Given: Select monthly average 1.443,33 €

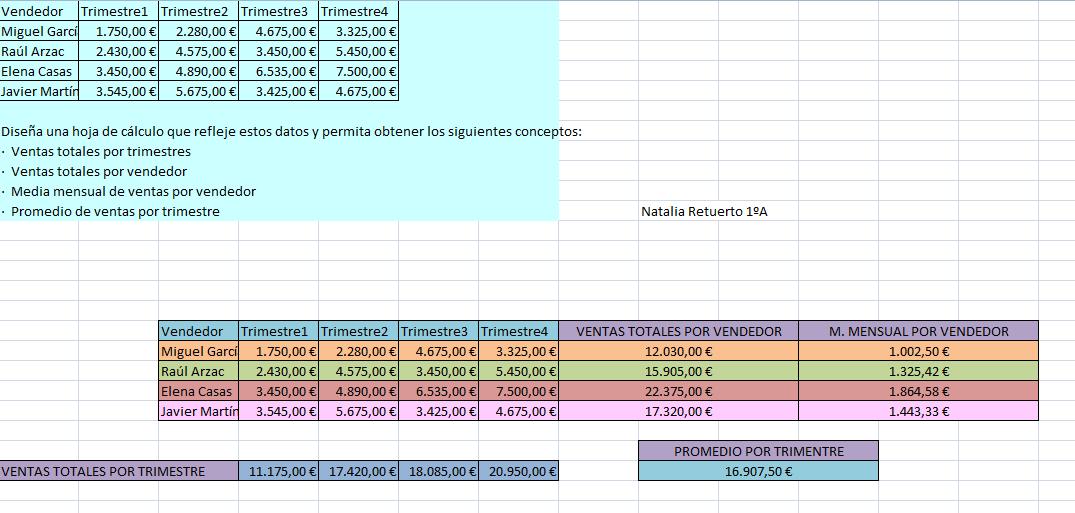Looking at the screenshot, I should tap(919, 411).
